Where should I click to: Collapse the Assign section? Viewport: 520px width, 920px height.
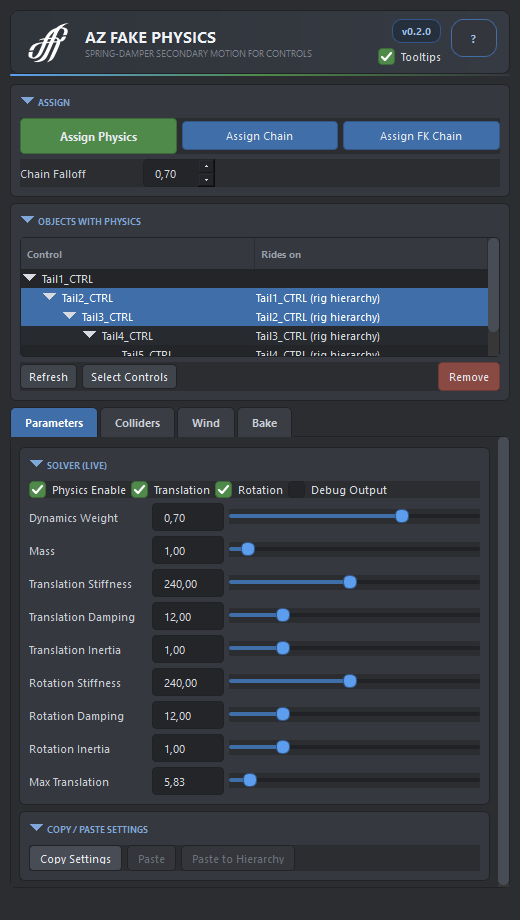click(x=28, y=102)
